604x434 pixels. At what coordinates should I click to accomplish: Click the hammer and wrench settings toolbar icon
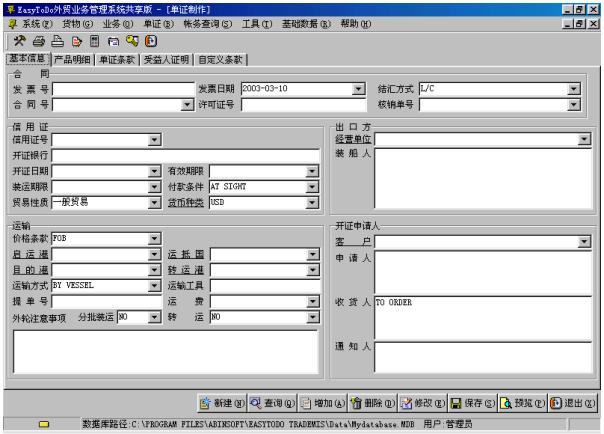pyautogui.click(x=20, y=40)
